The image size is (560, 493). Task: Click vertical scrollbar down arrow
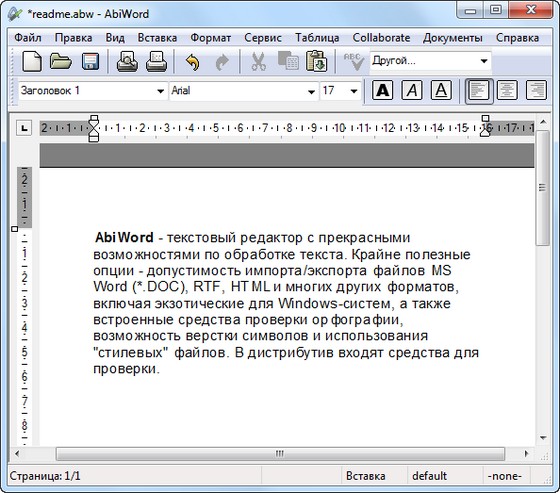[x=543, y=438]
